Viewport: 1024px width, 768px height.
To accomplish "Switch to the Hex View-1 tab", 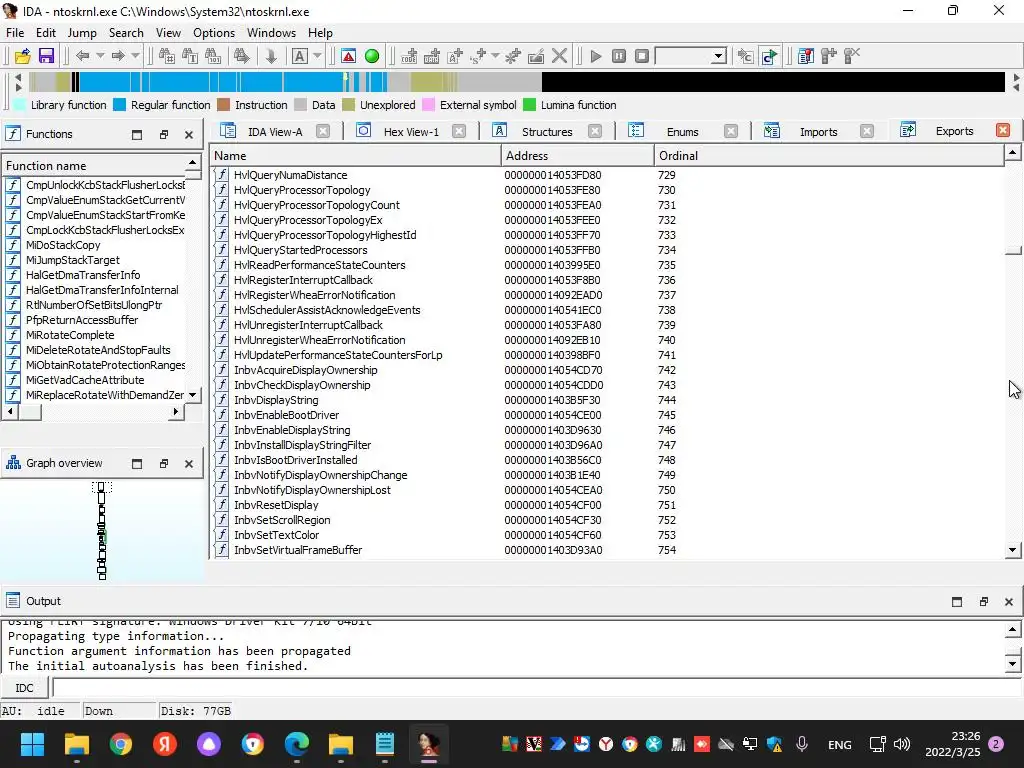I will [x=411, y=132].
